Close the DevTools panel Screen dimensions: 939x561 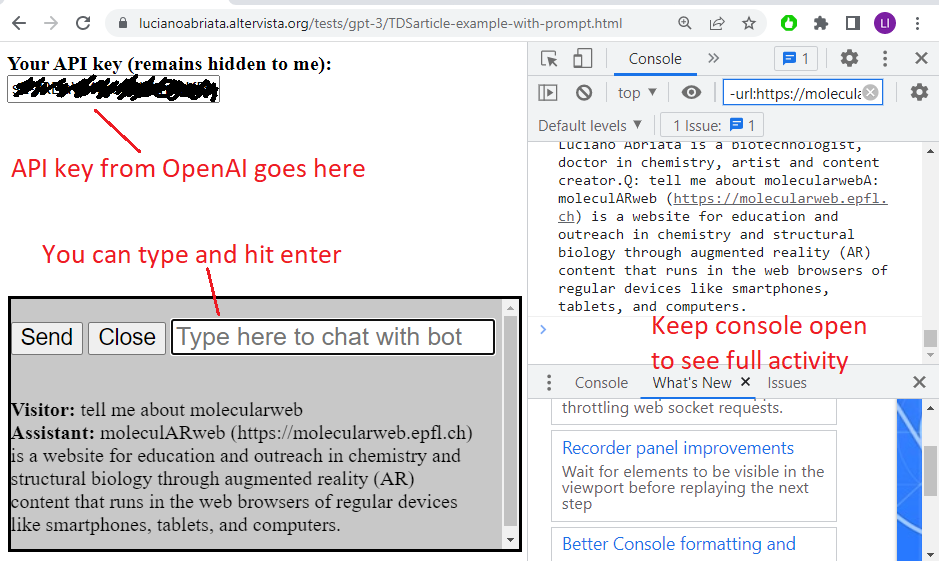[921, 58]
